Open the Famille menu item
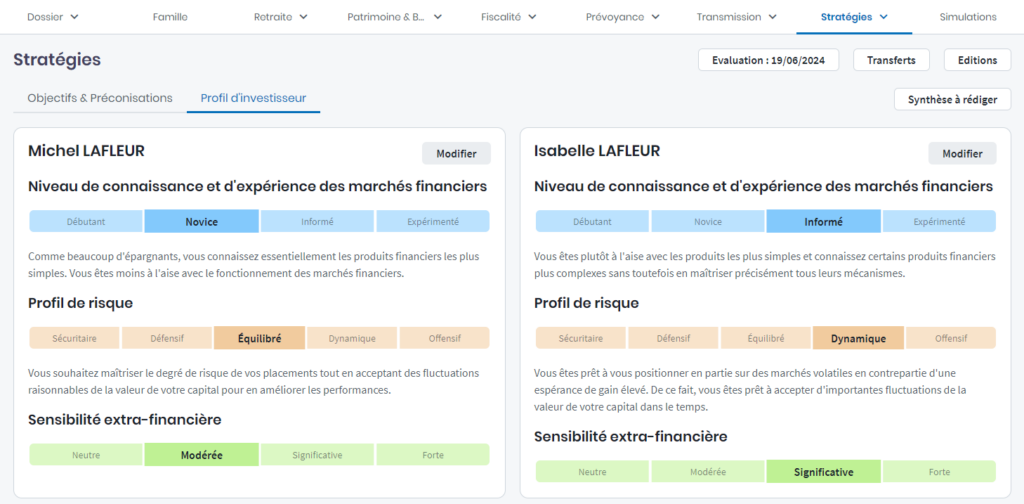The height and width of the screenshot is (504, 1024). pyautogui.click(x=170, y=17)
